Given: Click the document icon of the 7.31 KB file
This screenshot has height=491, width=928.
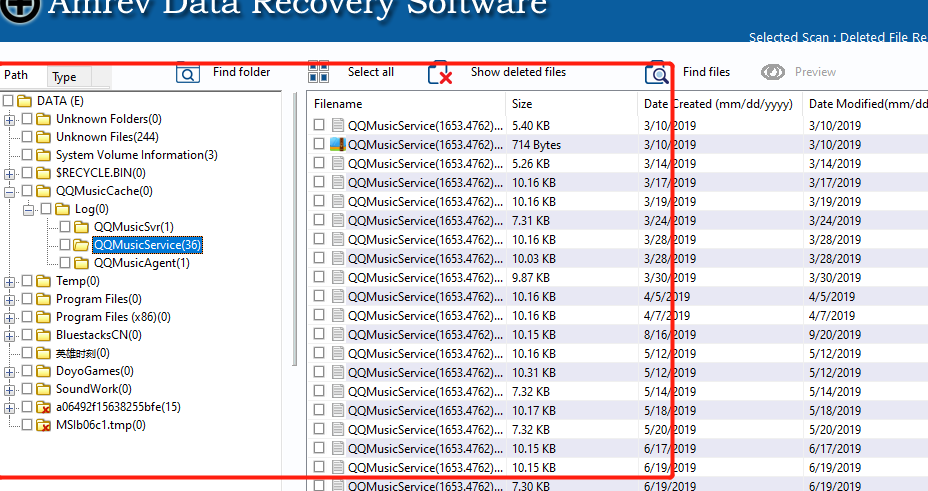Looking at the screenshot, I should (x=338, y=220).
